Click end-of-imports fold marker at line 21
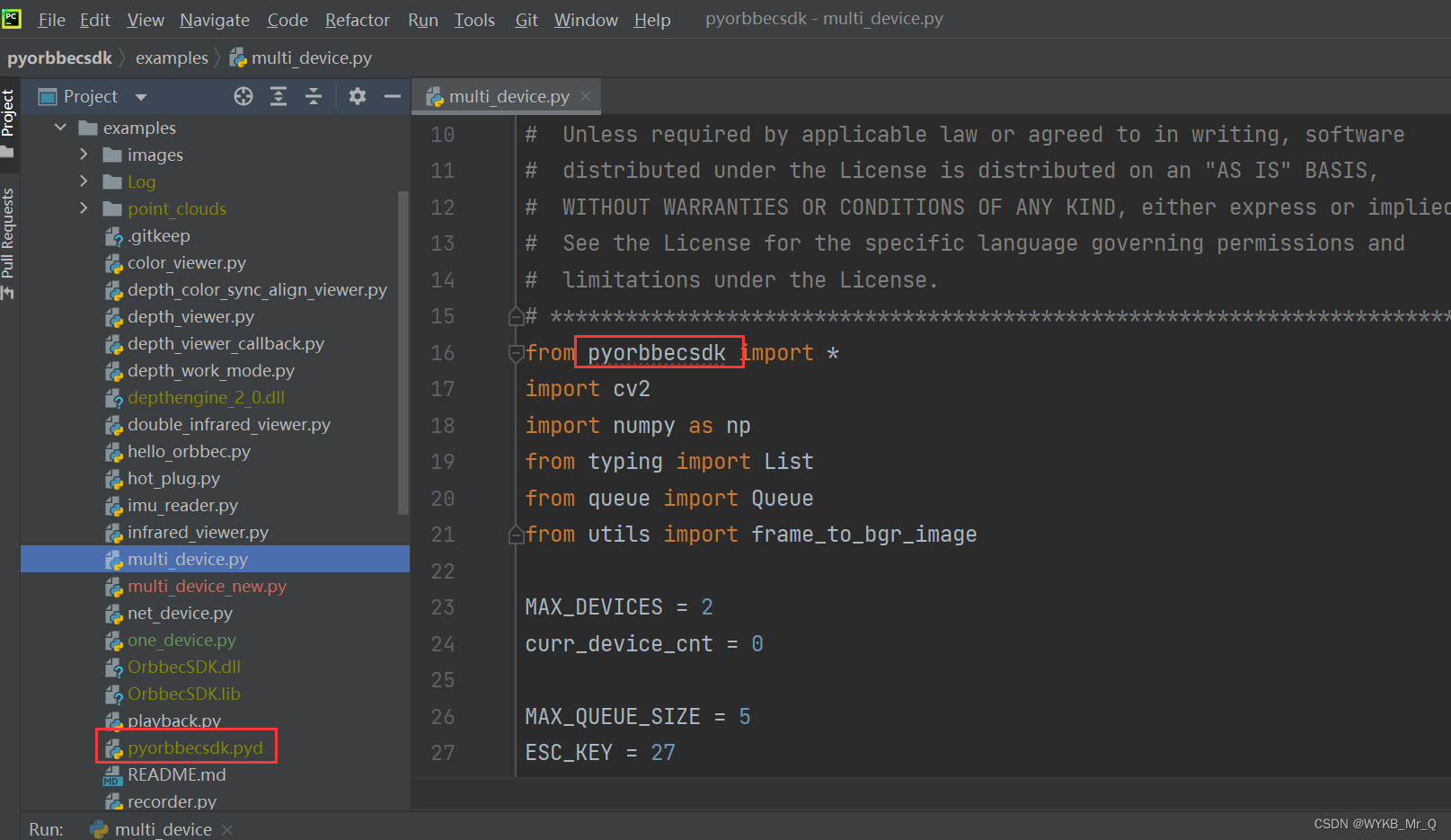 pos(516,535)
